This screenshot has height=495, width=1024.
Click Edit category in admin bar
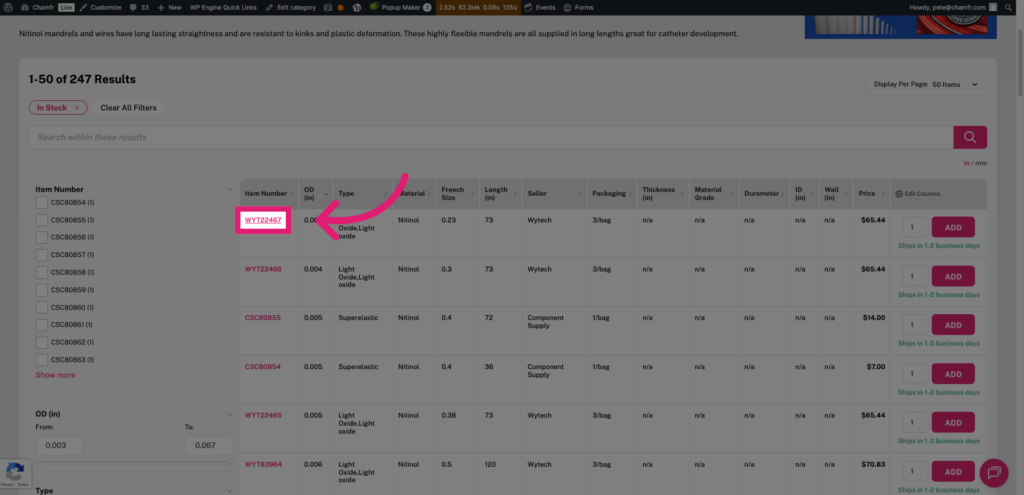(291, 7)
